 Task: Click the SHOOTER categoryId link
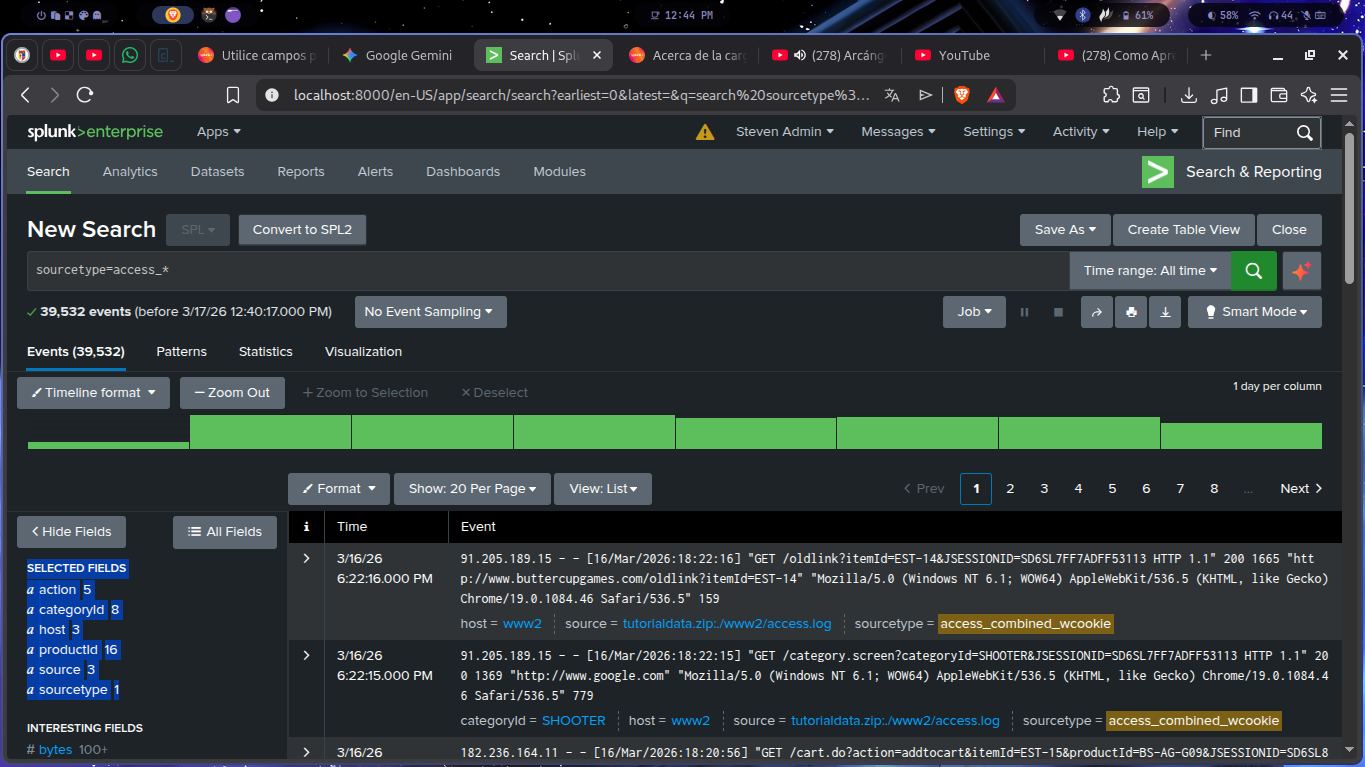(573, 721)
